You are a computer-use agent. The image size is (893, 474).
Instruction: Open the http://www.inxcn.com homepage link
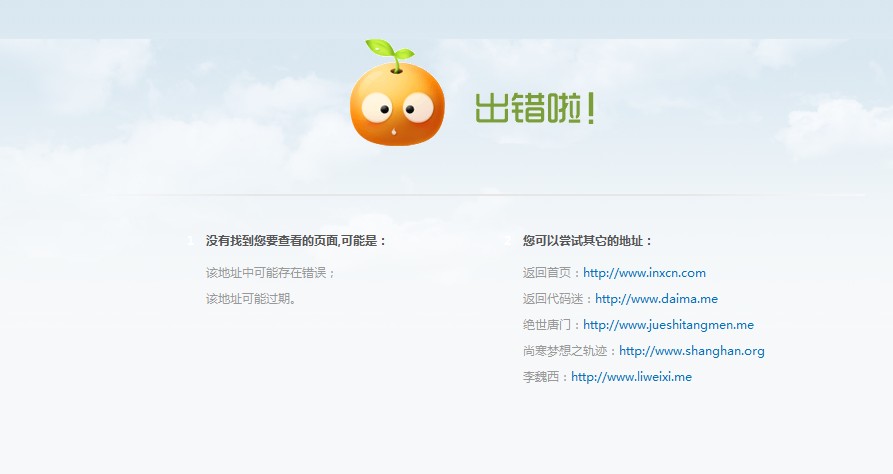[644, 273]
